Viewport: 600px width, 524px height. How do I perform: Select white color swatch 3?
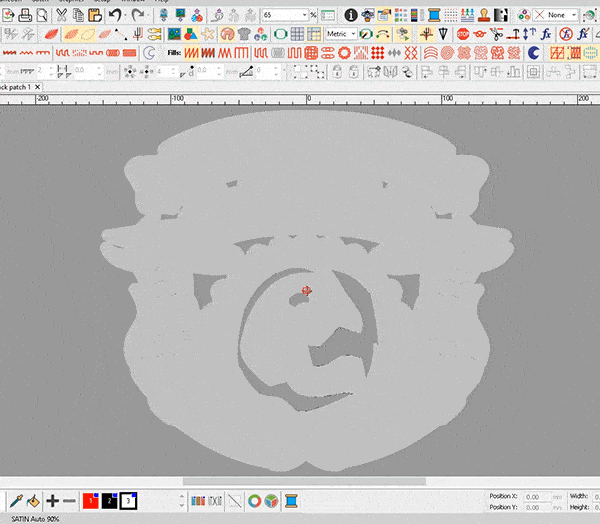[x=128, y=501]
